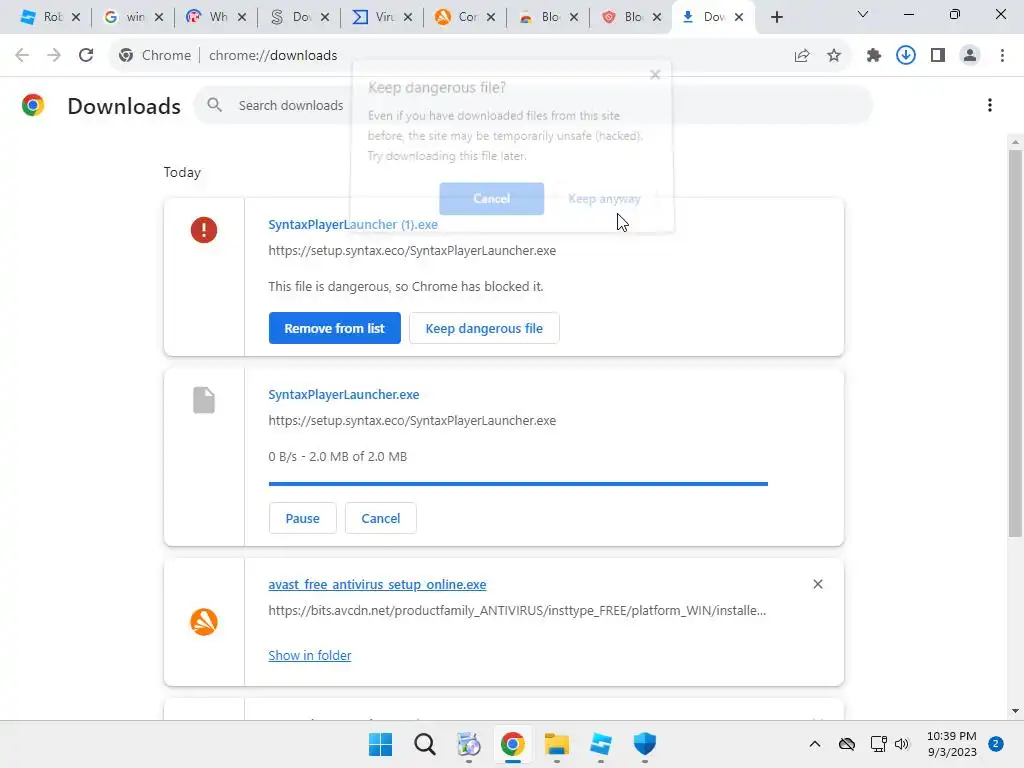Open File Explorer from the taskbar
The width and height of the screenshot is (1024, 768).
pyautogui.click(x=556, y=744)
